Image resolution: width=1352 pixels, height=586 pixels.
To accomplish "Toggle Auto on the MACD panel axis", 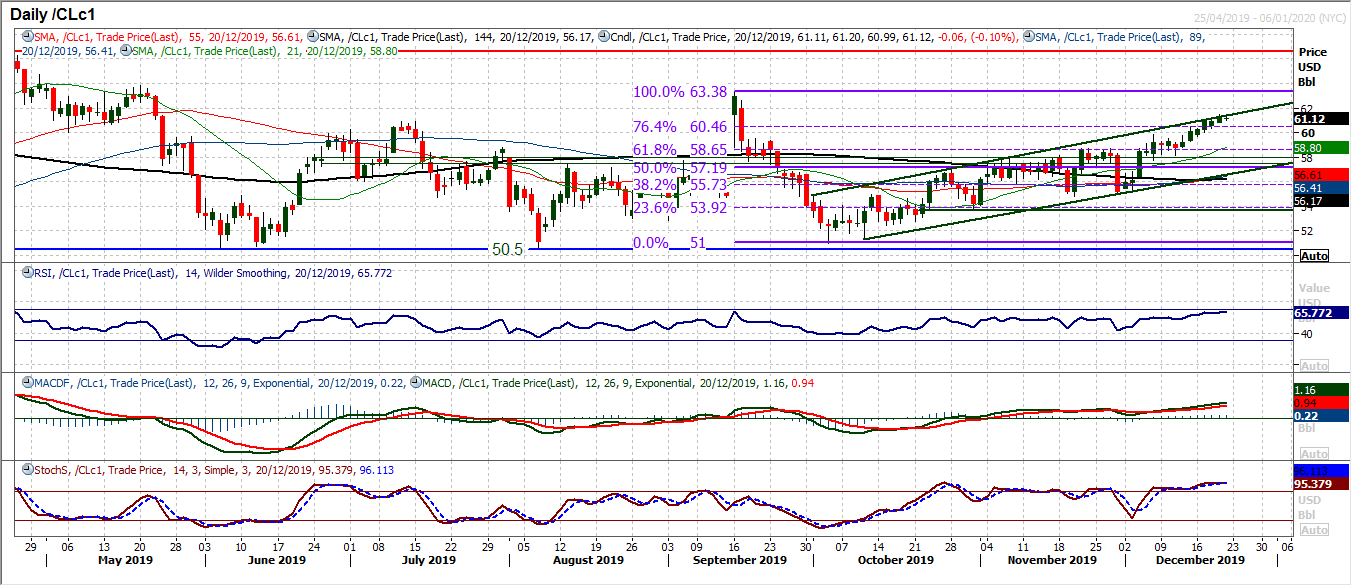I will pos(1316,452).
